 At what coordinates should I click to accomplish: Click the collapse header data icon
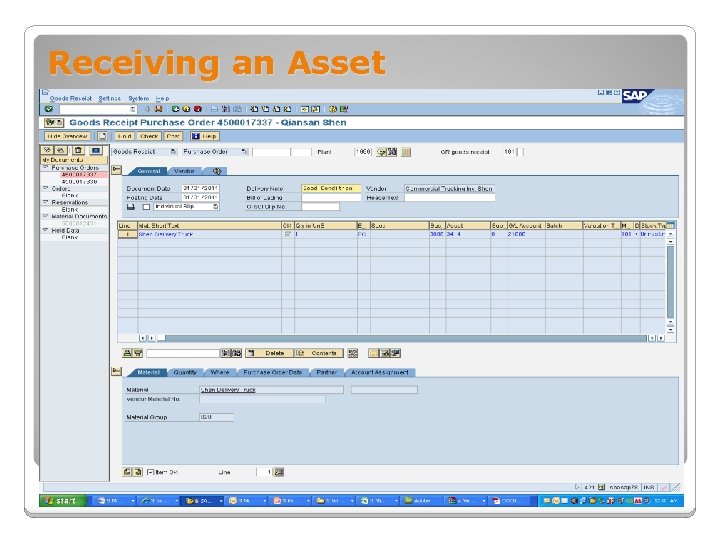coord(117,170)
